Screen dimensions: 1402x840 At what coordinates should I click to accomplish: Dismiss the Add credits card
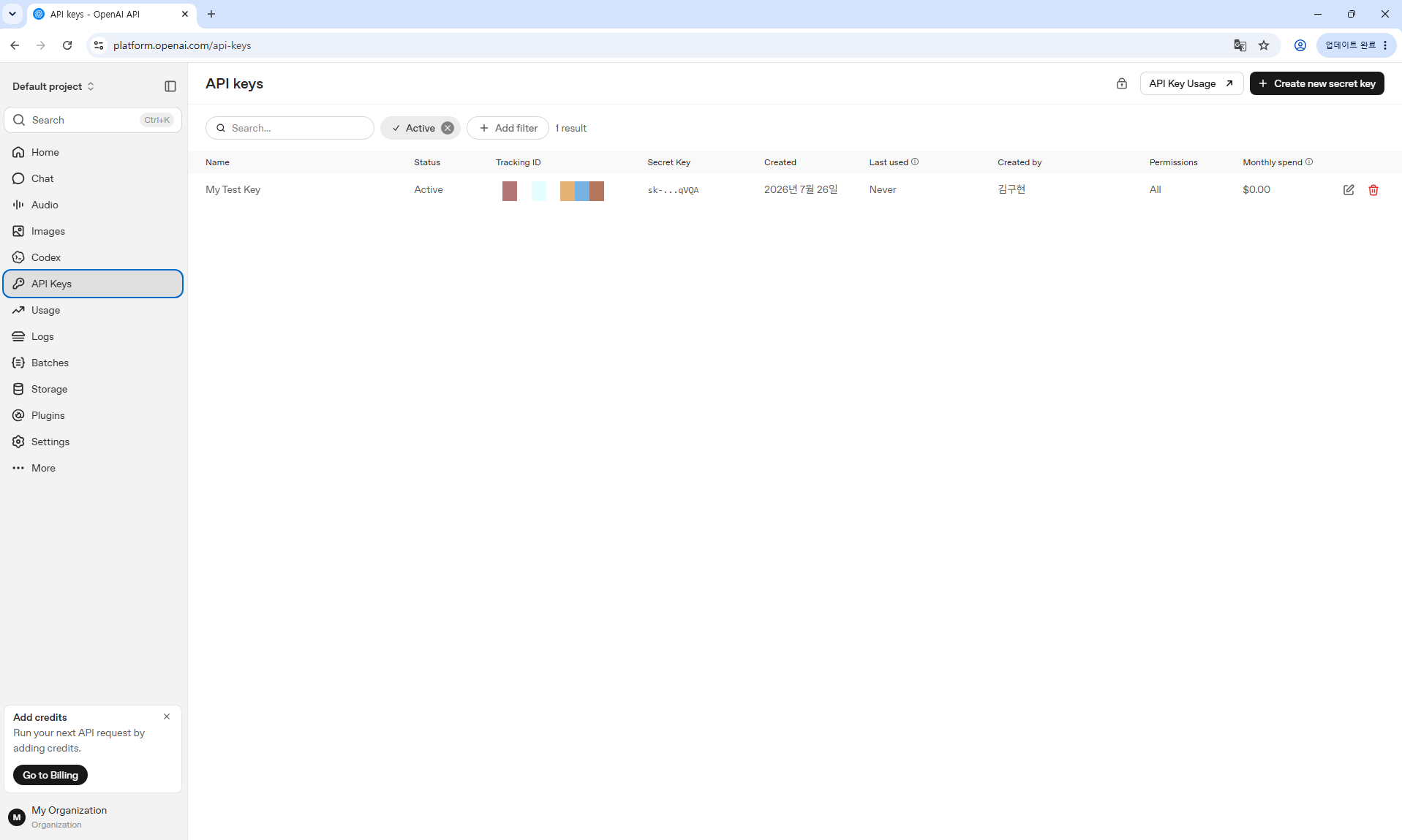[167, 716]
